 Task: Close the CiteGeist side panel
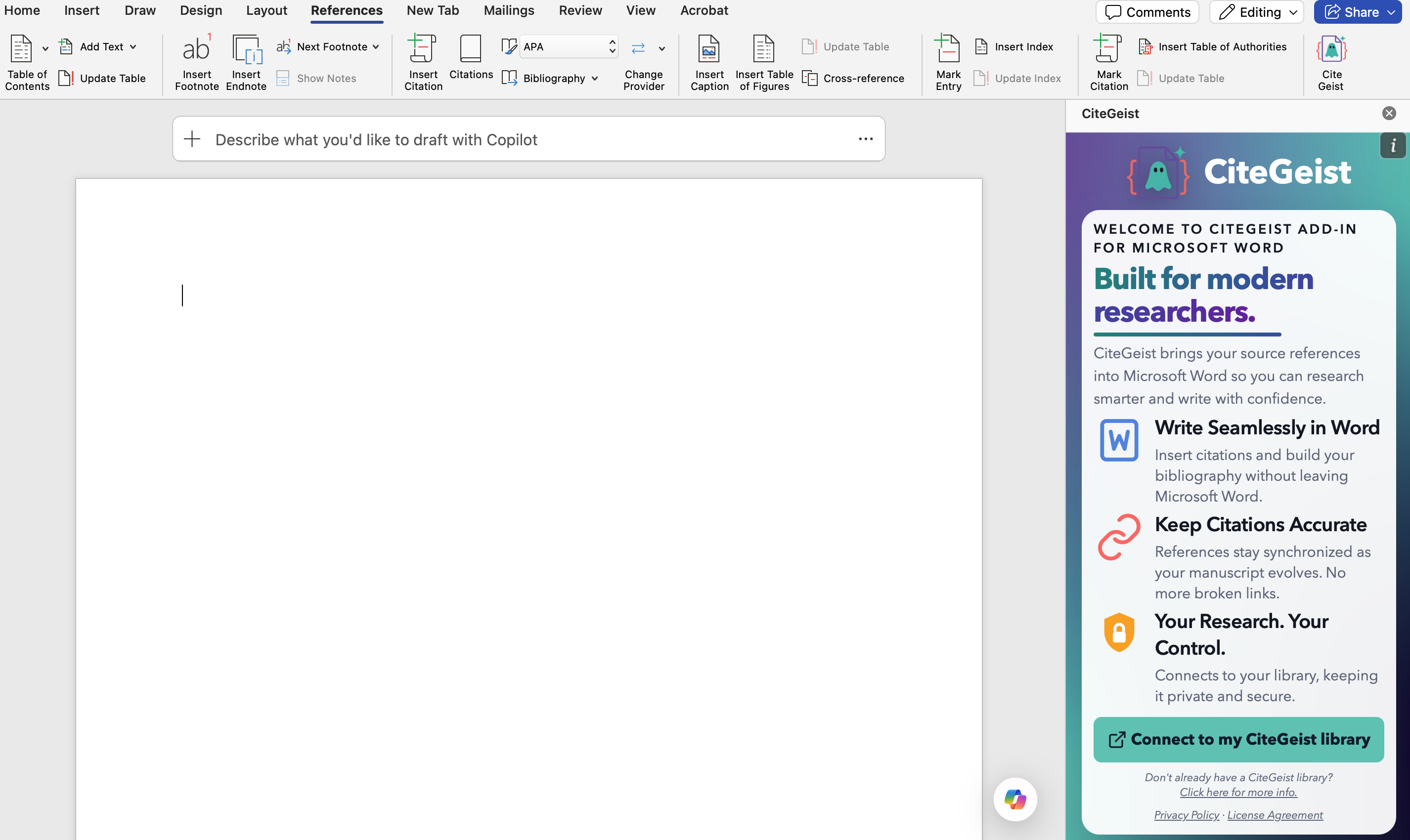[x=1388, y=113]
